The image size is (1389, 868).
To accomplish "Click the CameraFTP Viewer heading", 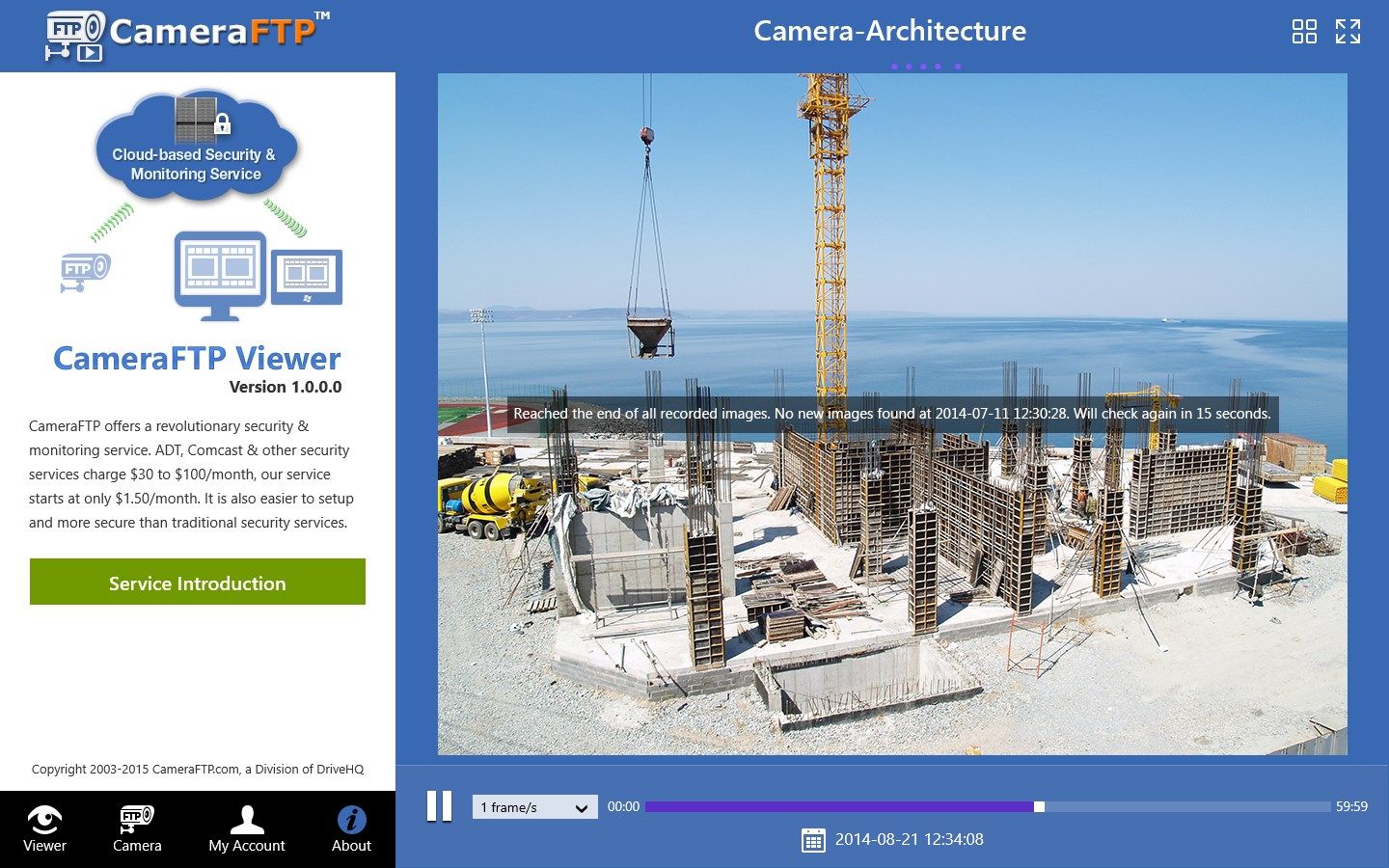I will pyautogui.click(x=197, y=358).
